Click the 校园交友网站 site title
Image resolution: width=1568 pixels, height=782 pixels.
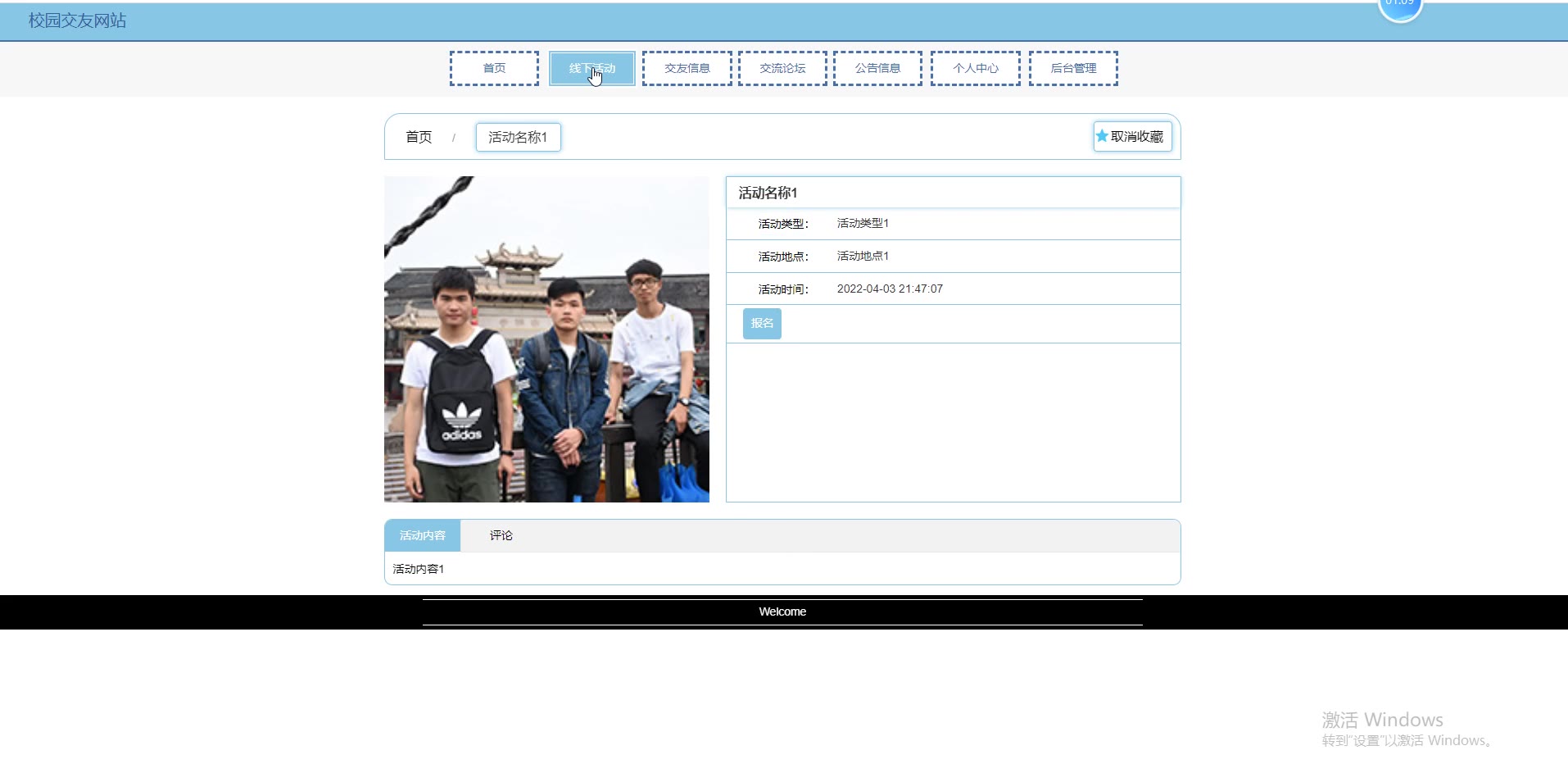point(77,20)
